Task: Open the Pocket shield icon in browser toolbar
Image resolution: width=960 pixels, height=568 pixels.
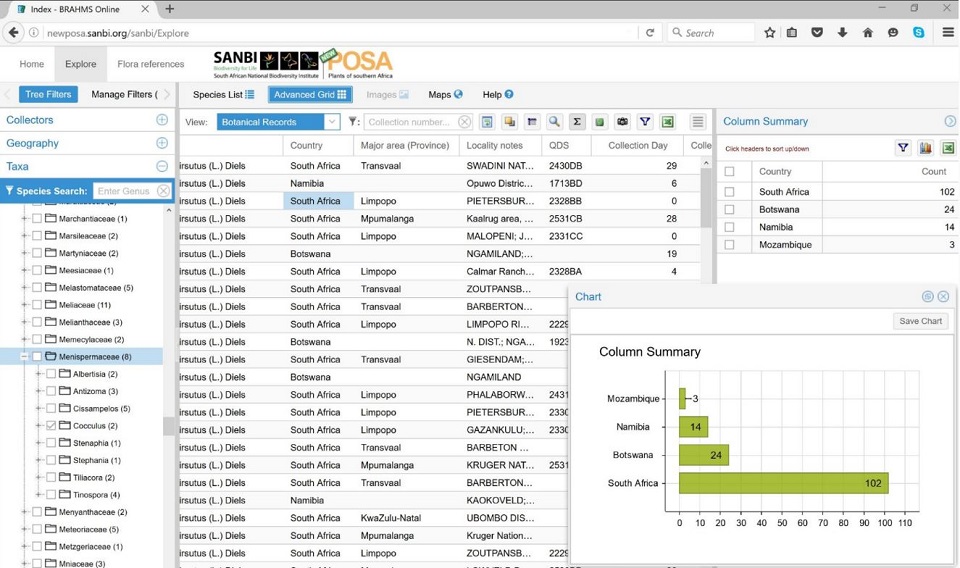Action: tap(817, 33)
